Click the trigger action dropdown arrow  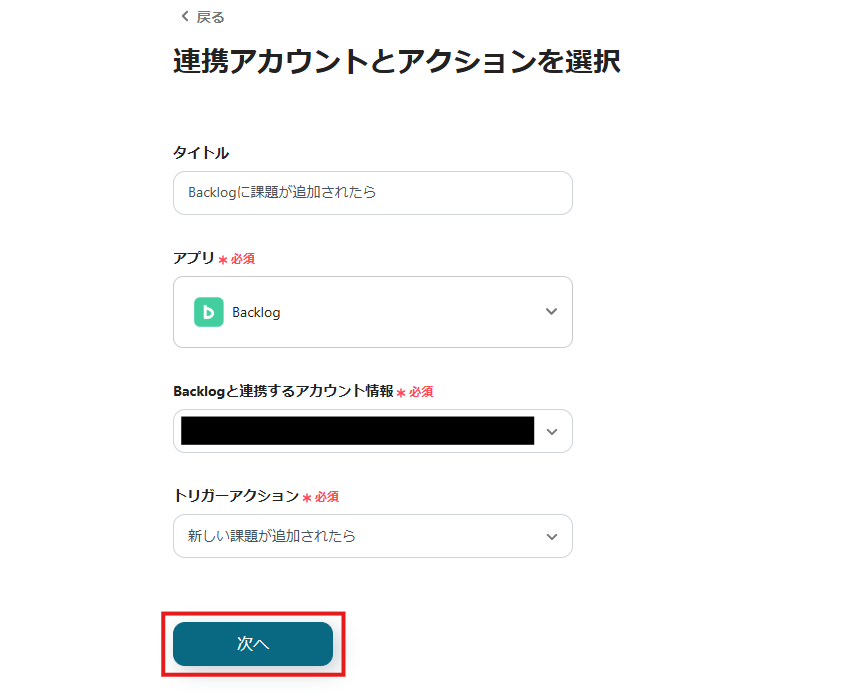[551, 536]
